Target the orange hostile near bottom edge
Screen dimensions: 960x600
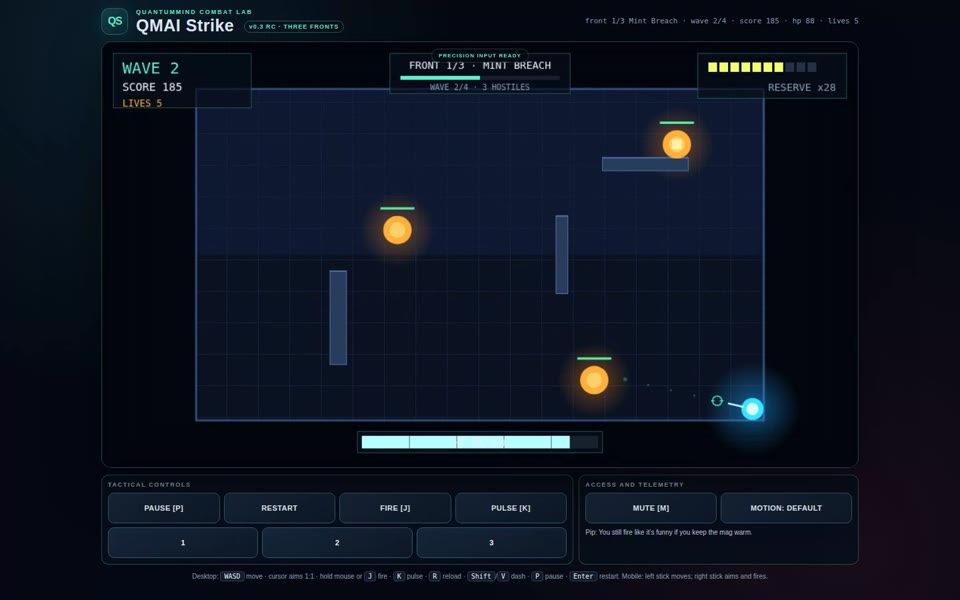(594, 380)
